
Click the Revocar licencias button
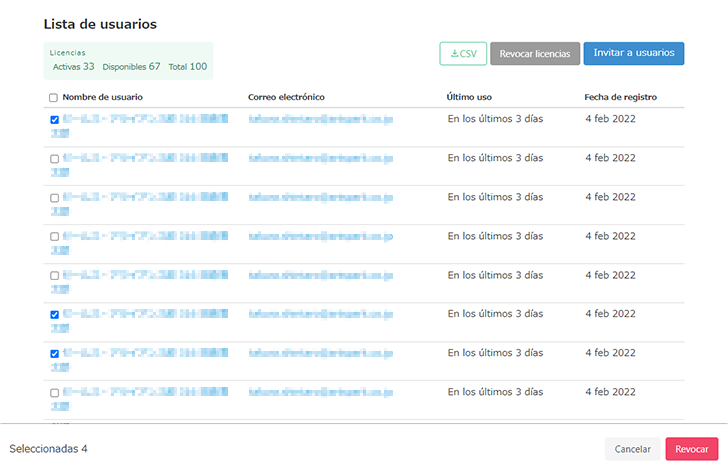point(535,54)
